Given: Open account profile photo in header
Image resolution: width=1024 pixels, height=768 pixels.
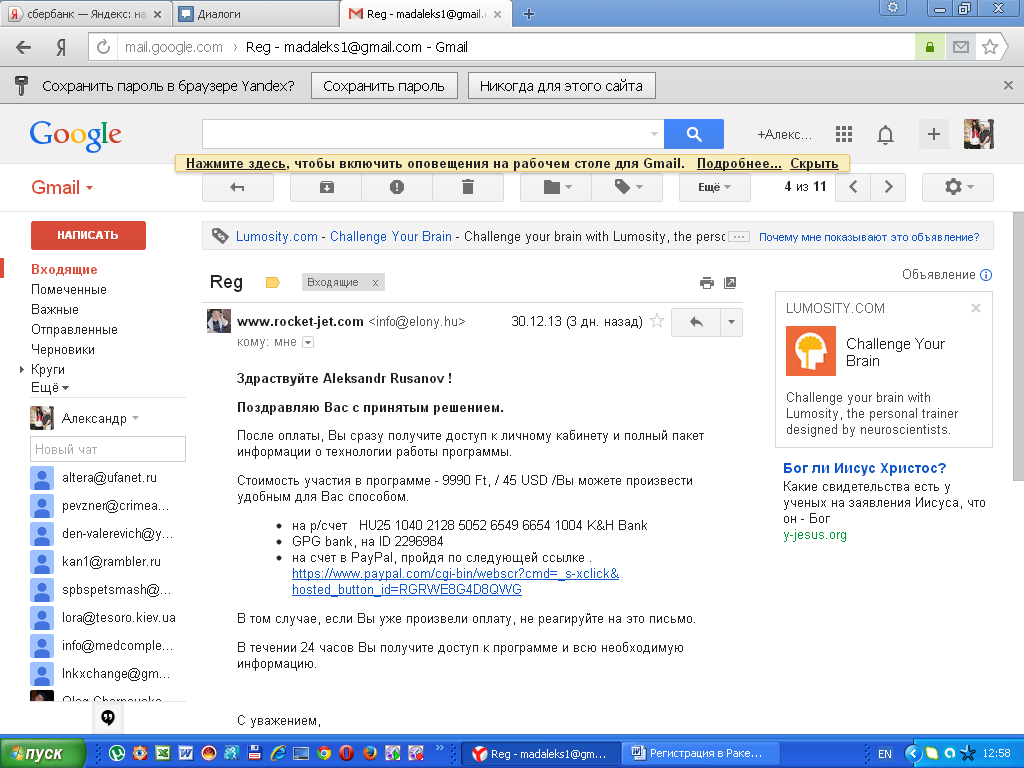Looking at the screenshot, I should click(x=978, y=134).
